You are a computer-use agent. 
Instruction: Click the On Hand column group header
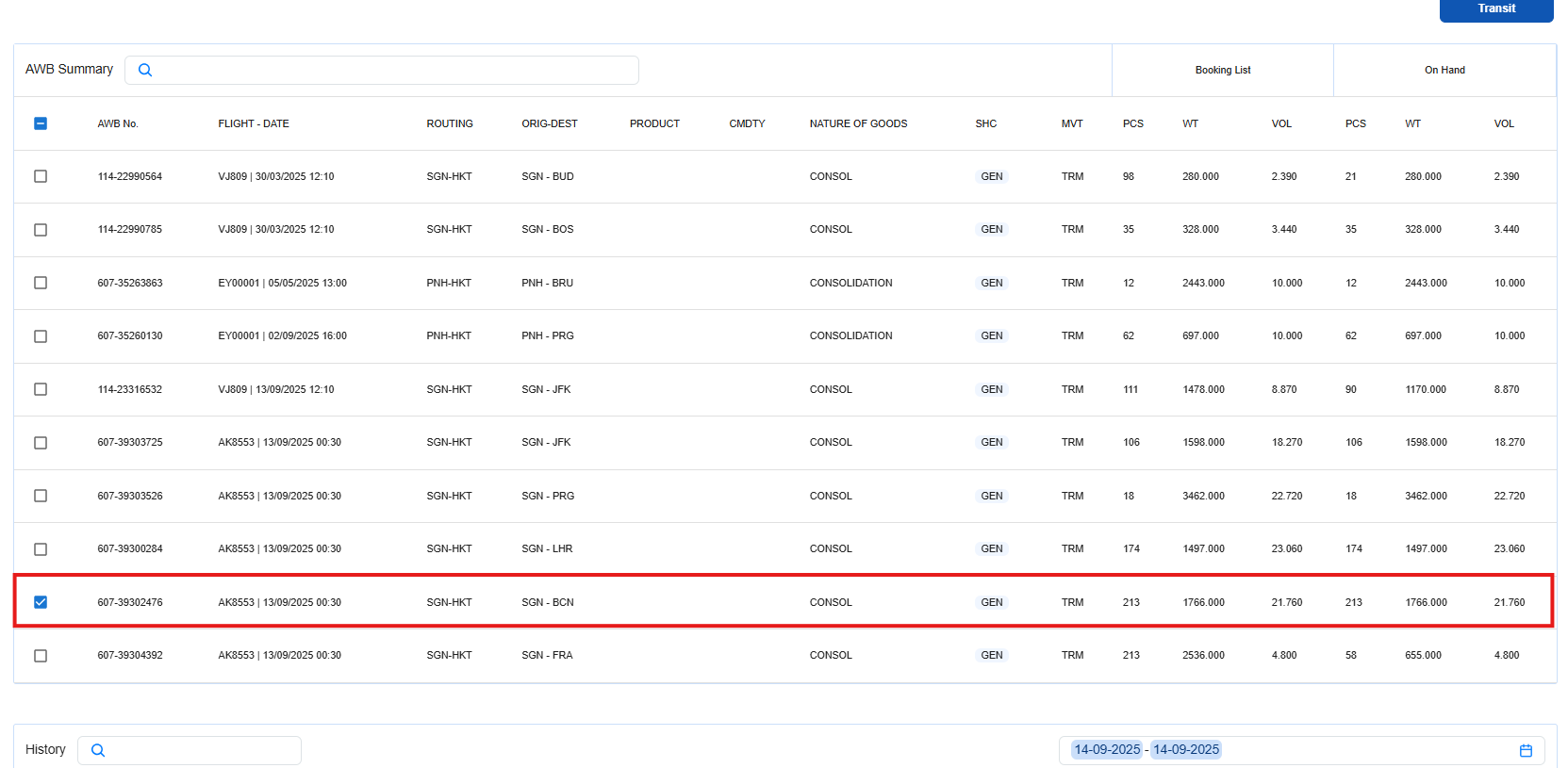tap(1444, 70)
